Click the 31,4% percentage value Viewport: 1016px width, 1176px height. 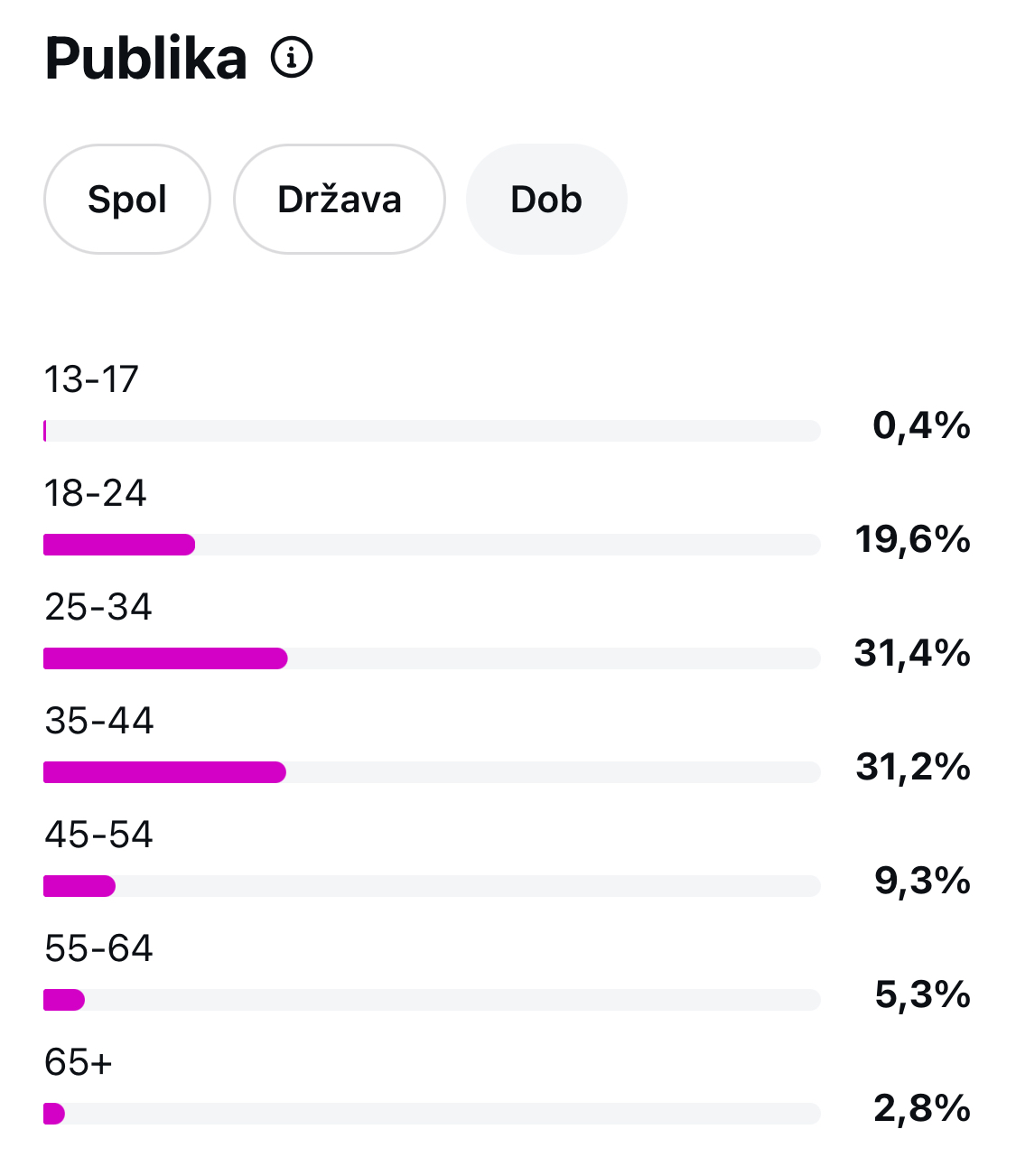pos(912,653)
